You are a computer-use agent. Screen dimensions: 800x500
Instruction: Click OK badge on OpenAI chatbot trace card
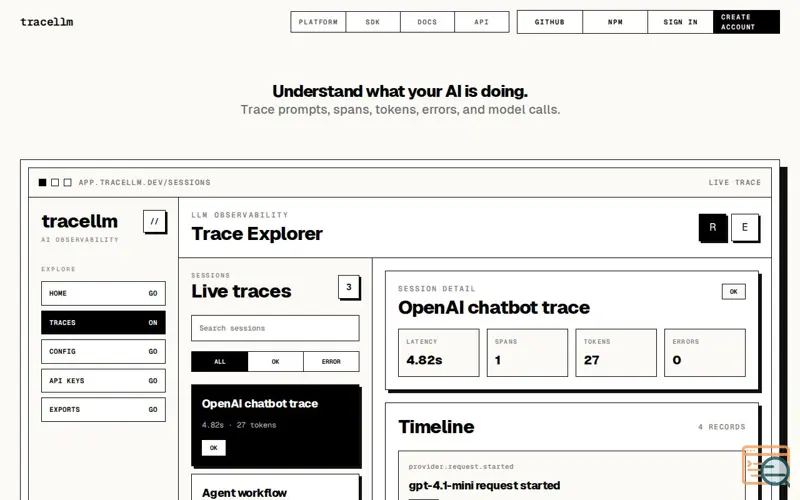(214, 448)
